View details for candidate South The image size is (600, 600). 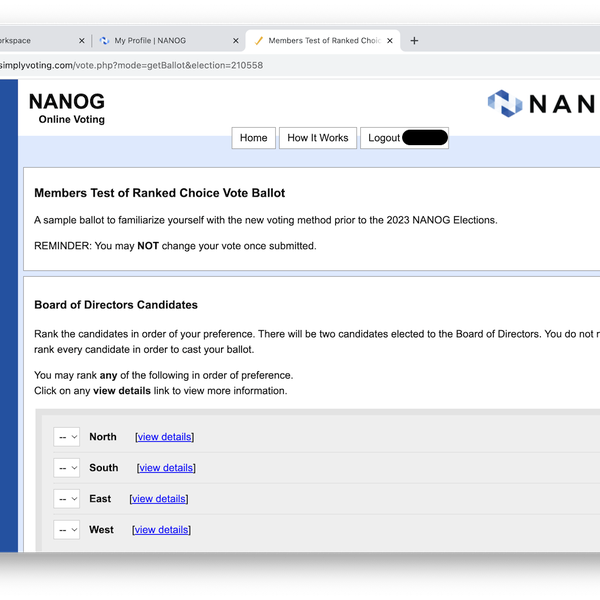pyautogui.click(x=166, y=468)
